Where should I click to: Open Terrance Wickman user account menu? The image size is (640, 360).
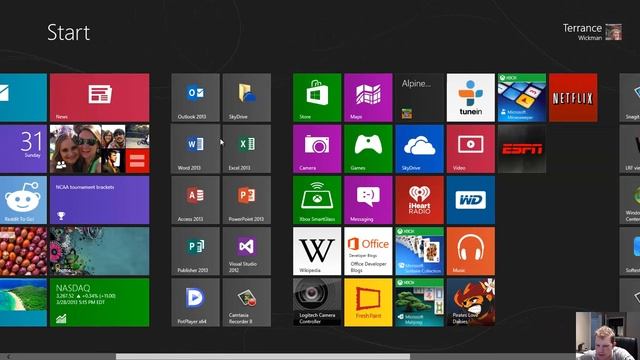click(x=592, y=32)
